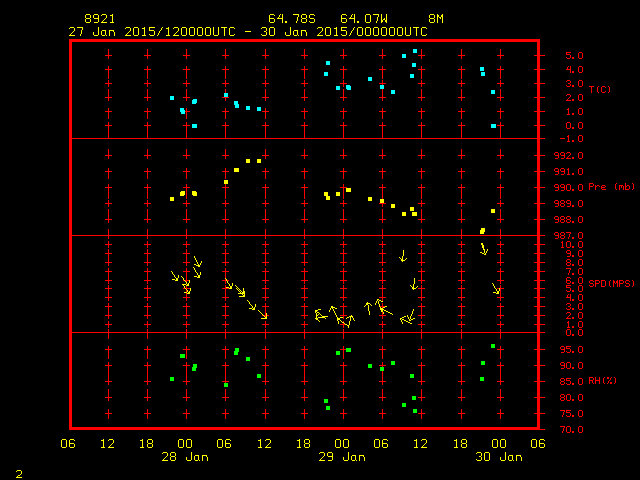Click the latitude value 64.78S

point(288,19)
